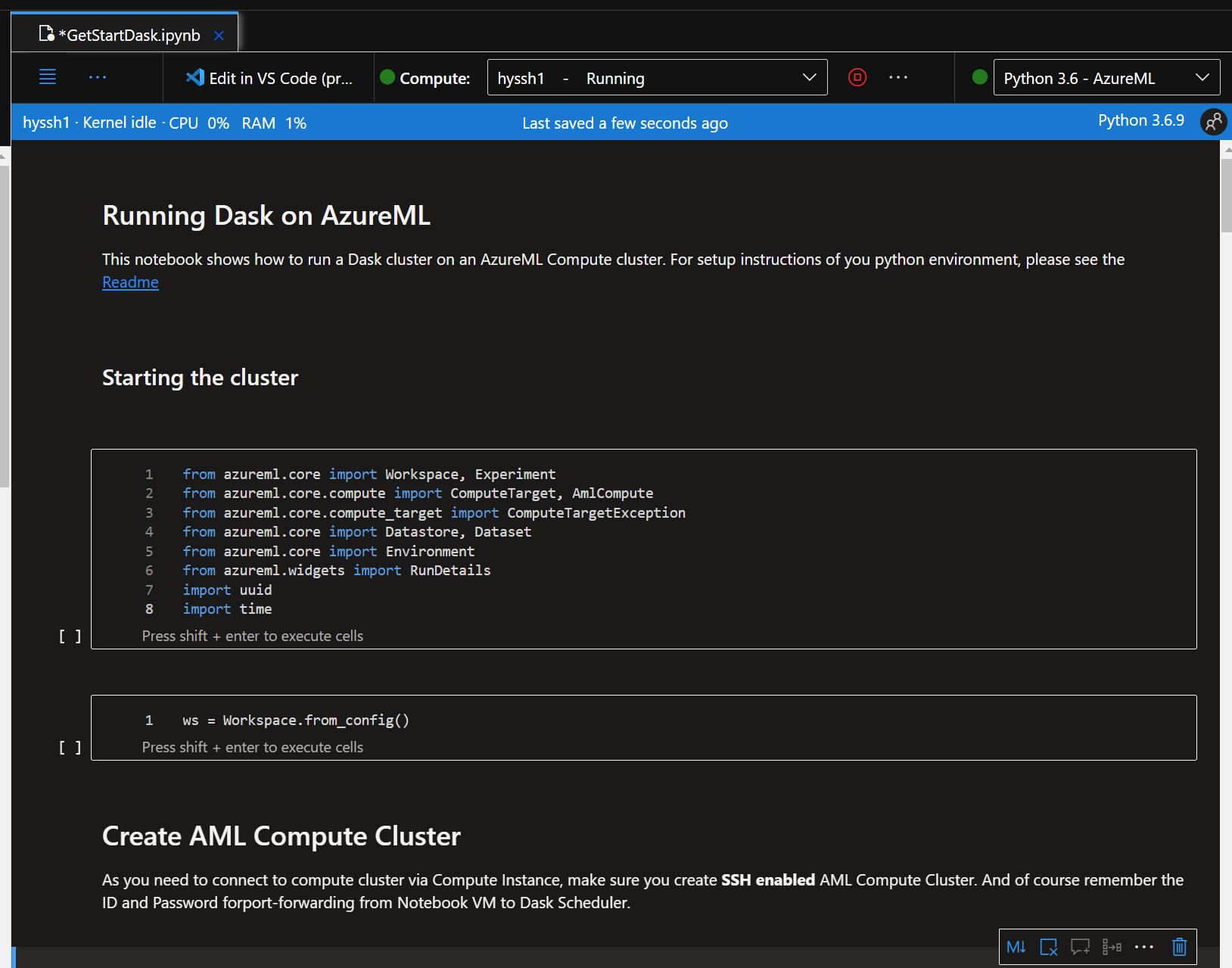Click the CPU 0% usage indicator
The height and width of the screenshot is (968, 1232).
click(x=199, y=123)
